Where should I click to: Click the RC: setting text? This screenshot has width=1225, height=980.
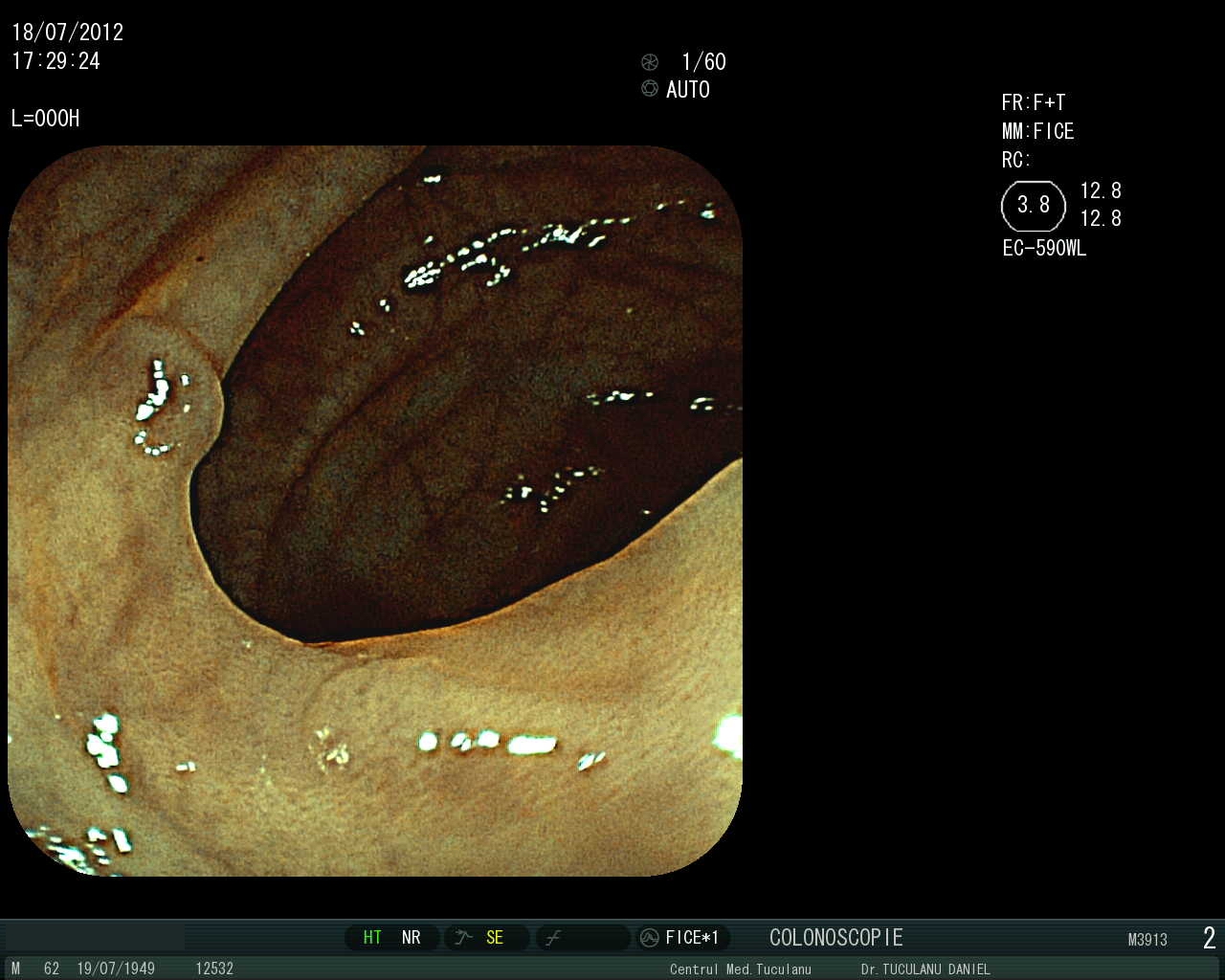click(1016, 160)
